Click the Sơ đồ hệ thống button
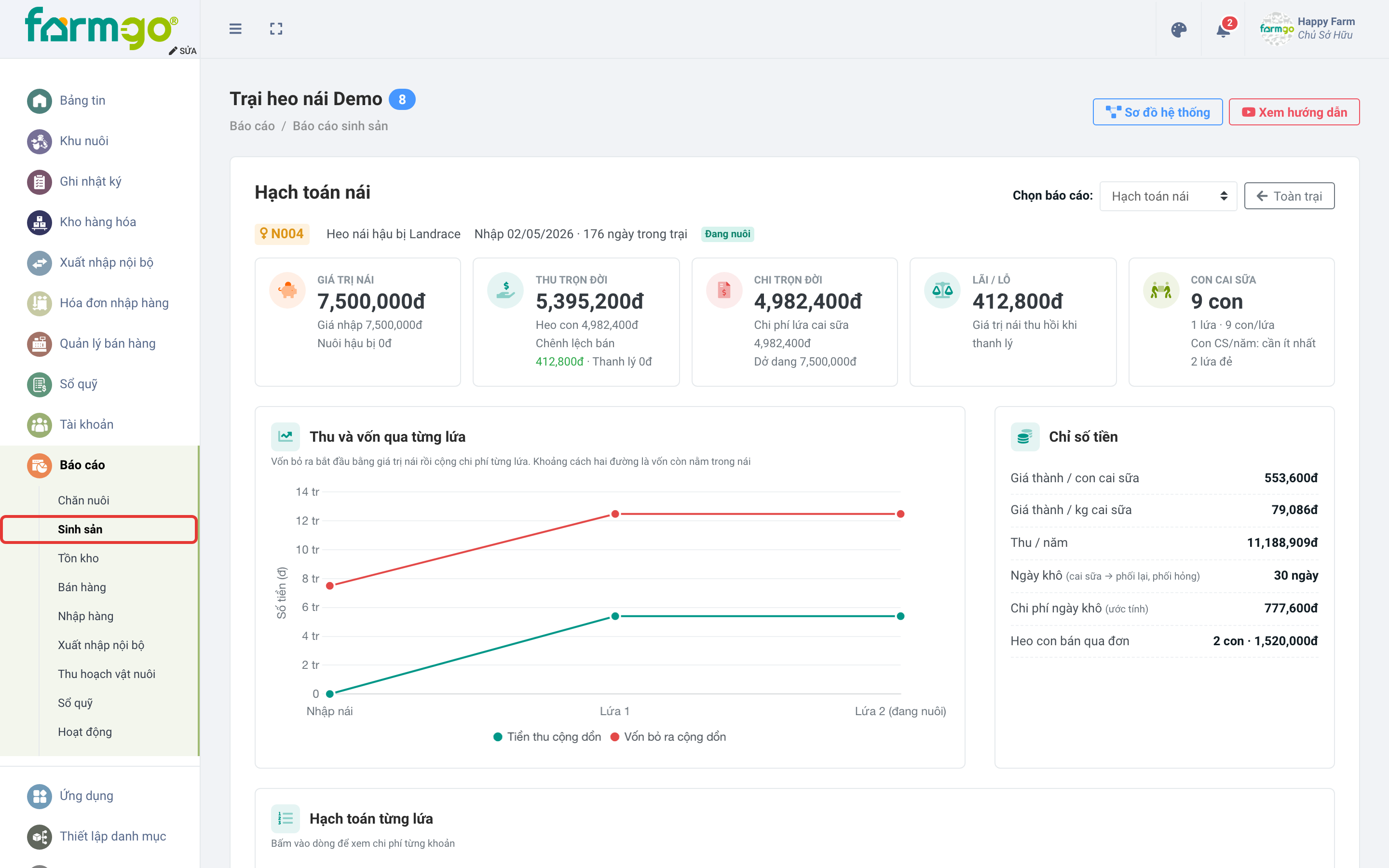The image size is (1389, 868). point(1157,112)
